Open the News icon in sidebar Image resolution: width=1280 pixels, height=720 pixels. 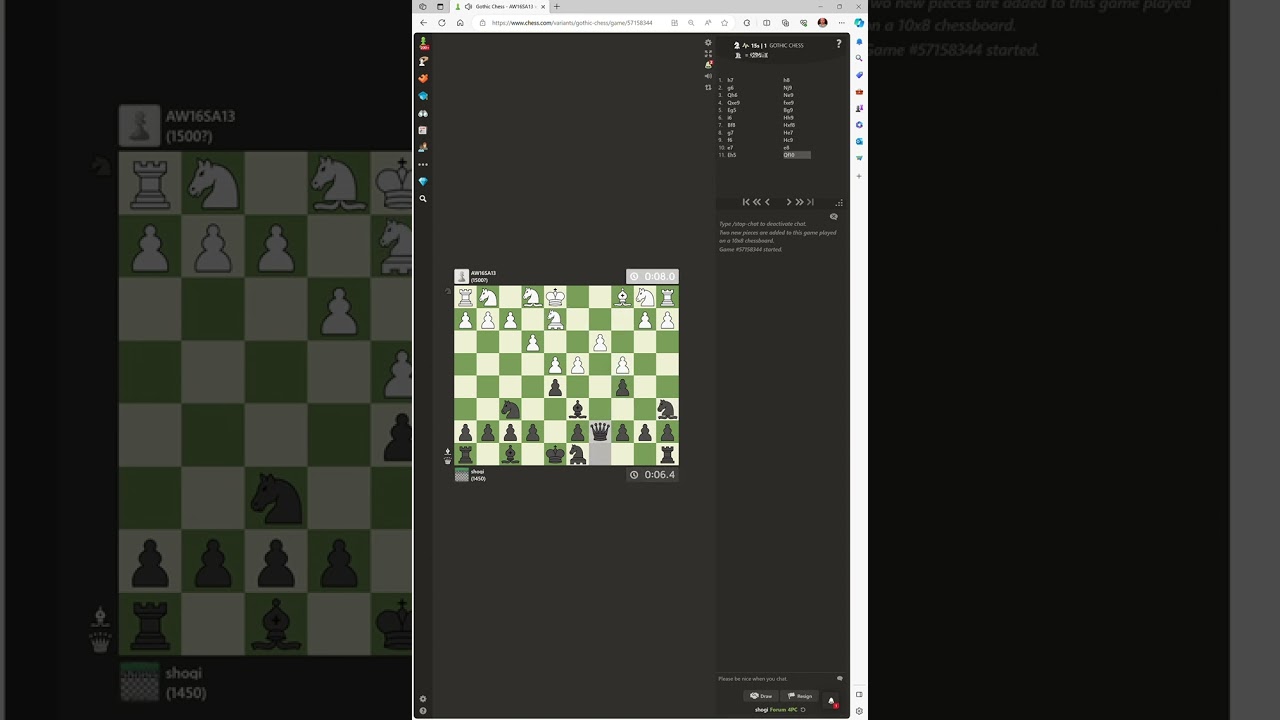[423, 130]
